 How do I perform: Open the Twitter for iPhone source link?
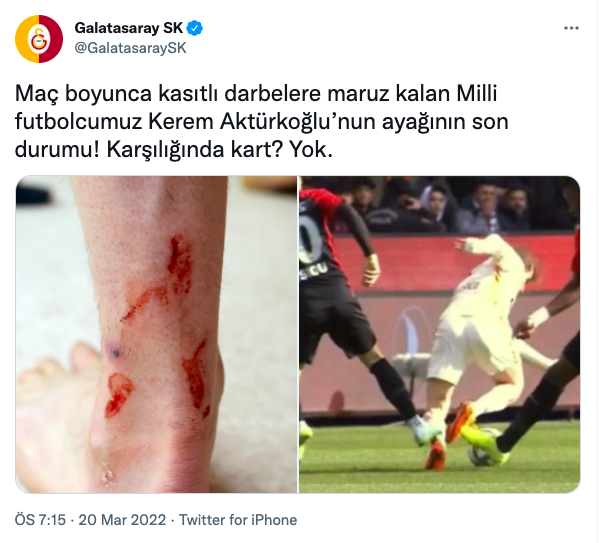[x=238, y=520]
